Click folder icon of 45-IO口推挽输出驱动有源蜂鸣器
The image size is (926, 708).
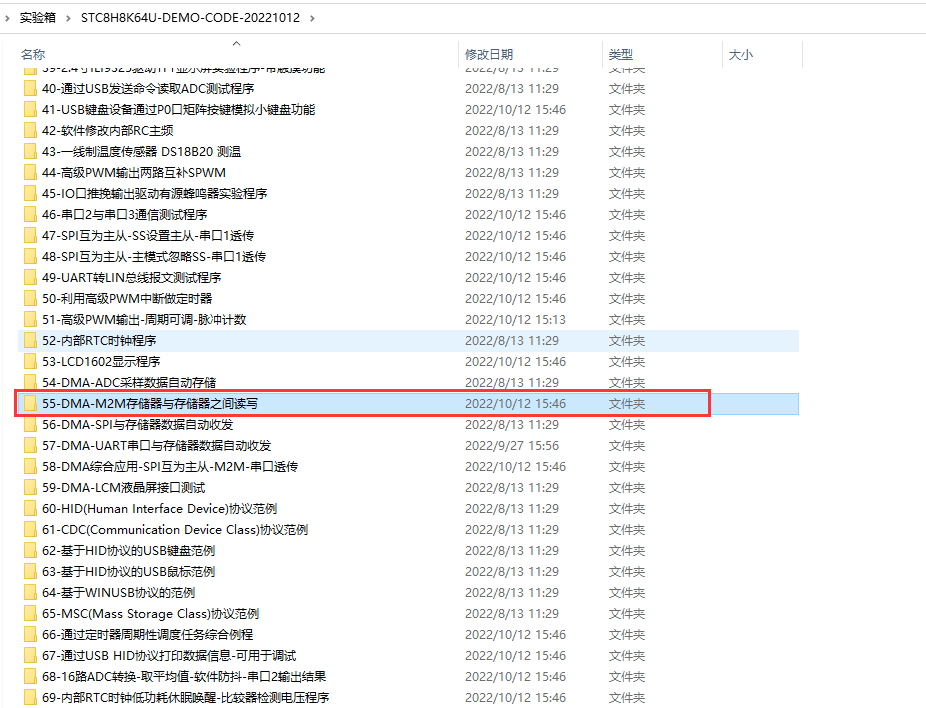[x=30, y=194]
